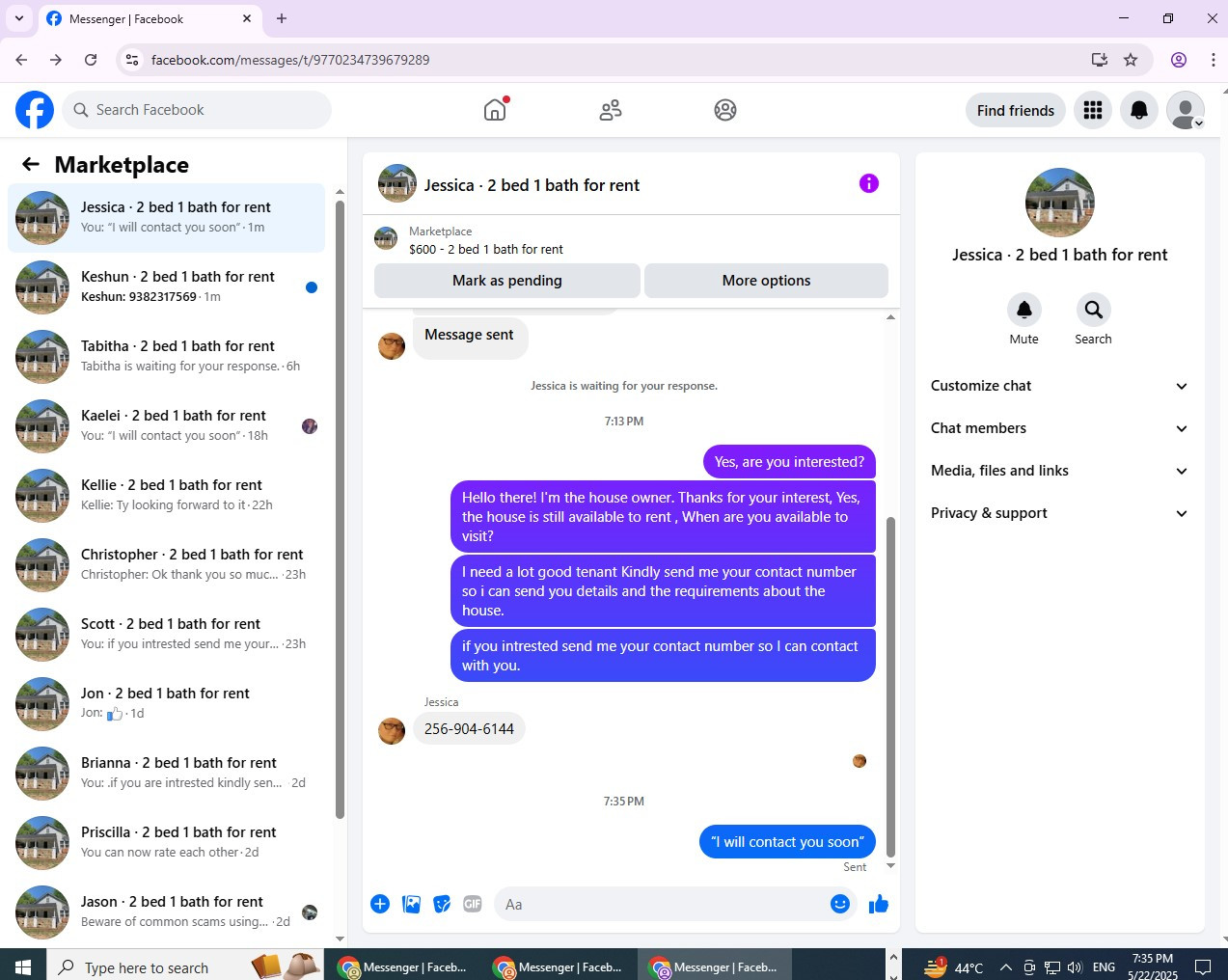Open Windows notification center icon
This screenshot has width=1228, height=980.
[x=1203, y=966]
